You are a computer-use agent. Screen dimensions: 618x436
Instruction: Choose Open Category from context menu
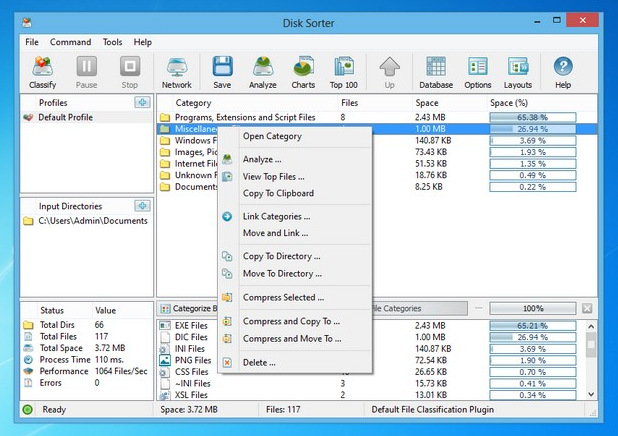pos(295,136)
